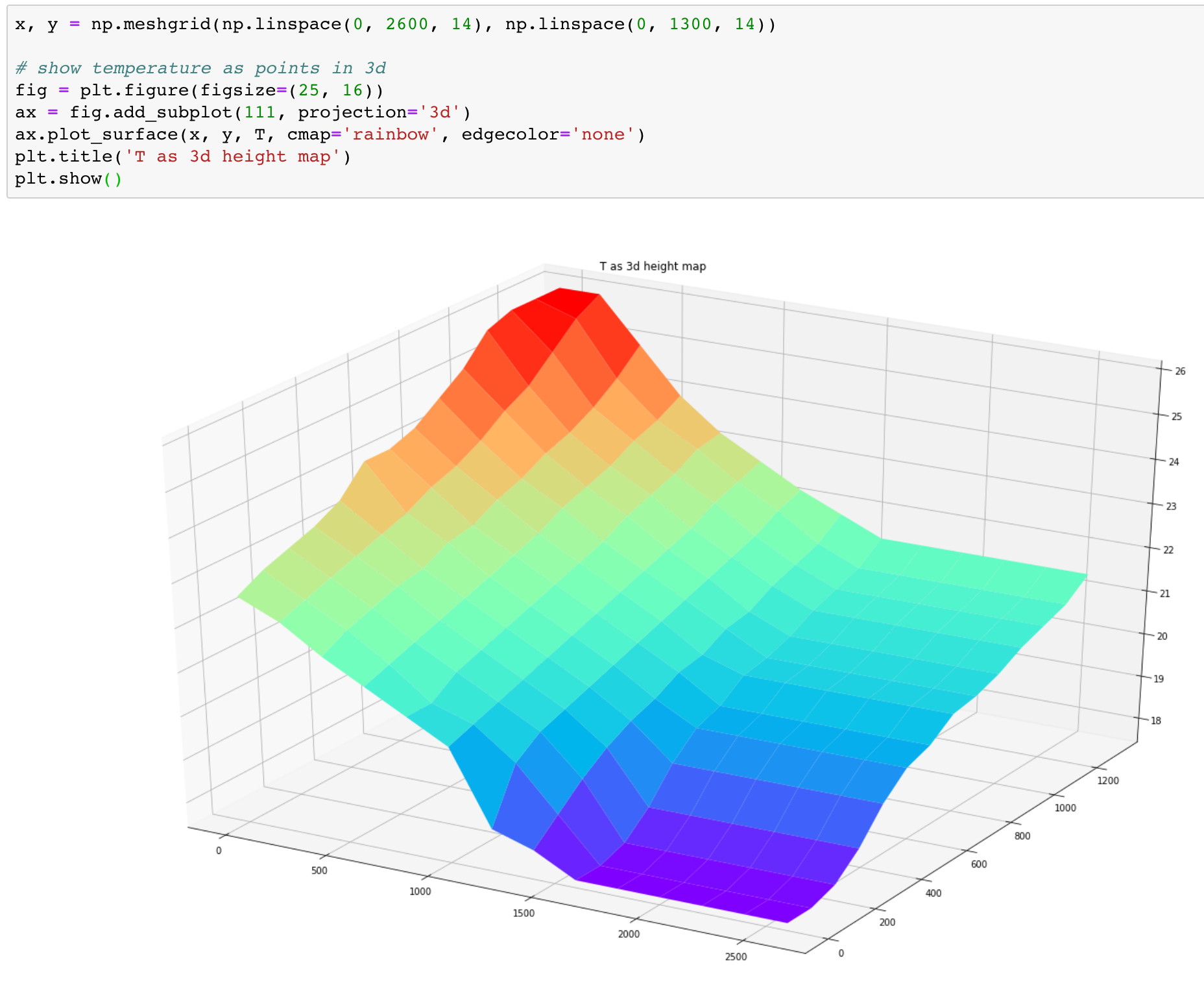
Task: Click the plot title above the 3D chart
Action: [652, 266]
